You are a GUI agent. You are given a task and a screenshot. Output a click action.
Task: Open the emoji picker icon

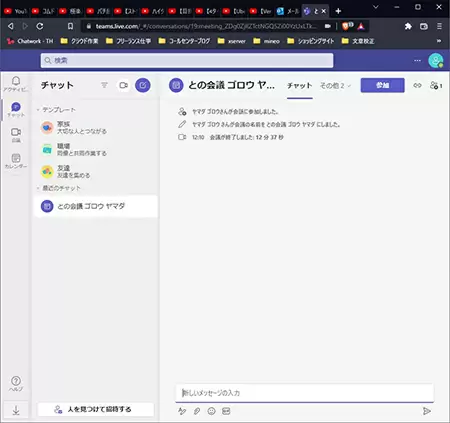click(x=212, y=411)
